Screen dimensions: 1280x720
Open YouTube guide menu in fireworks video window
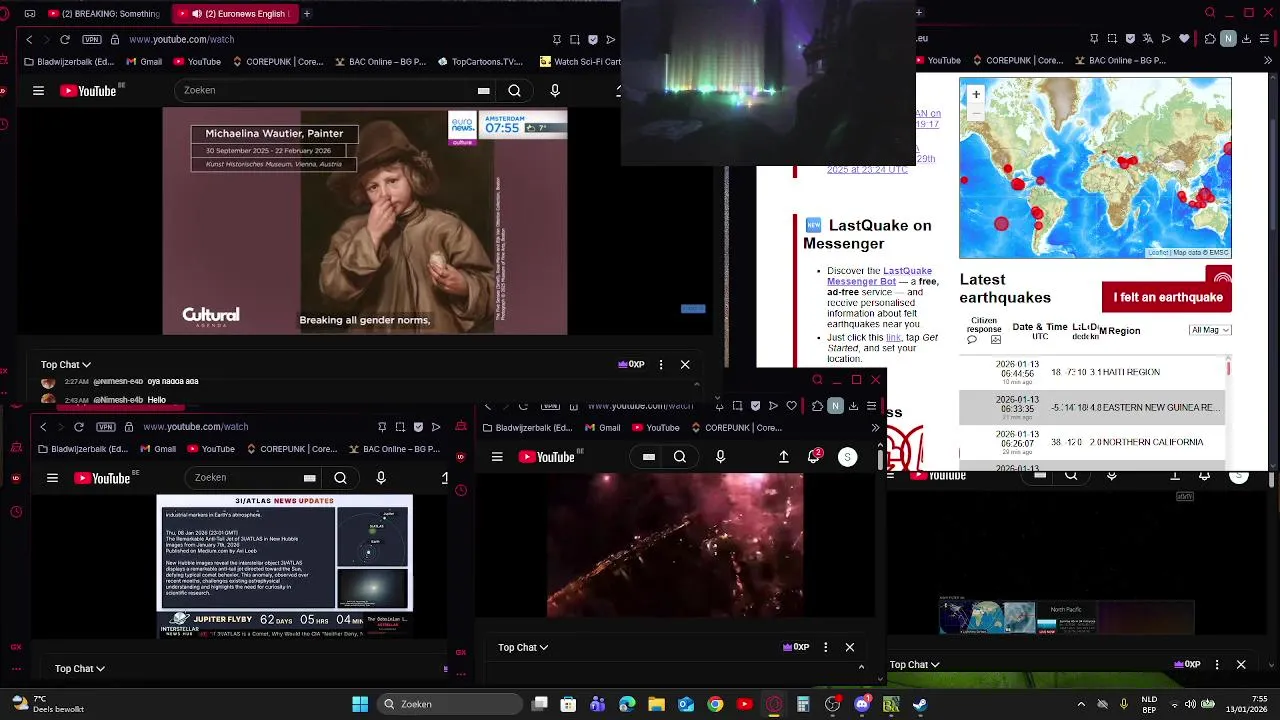(x=497, y=457)
